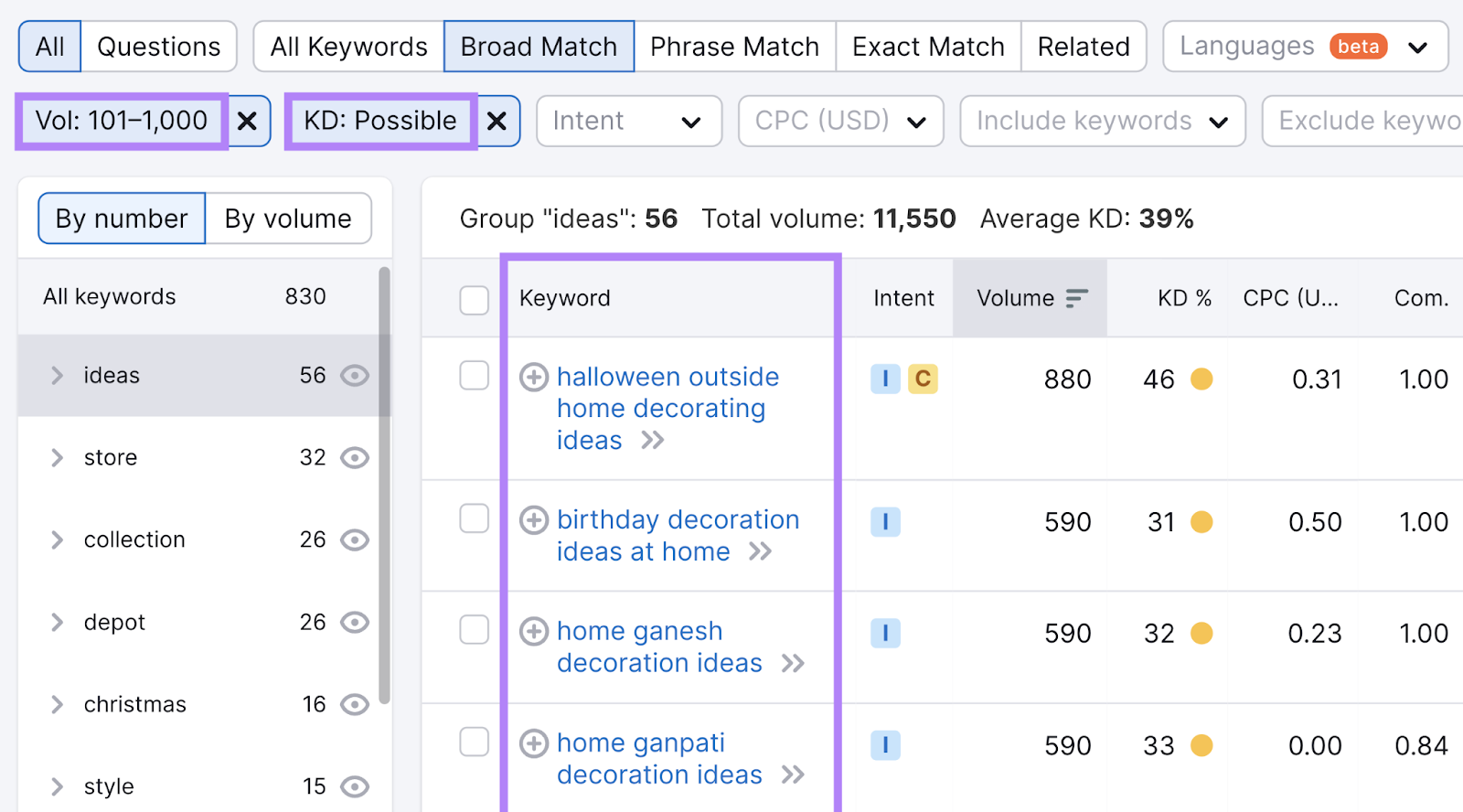The height and width of the screenshot is (812, 1463).
Task: Switch to Exact Match tab
Action: click(x=929, y=47)
